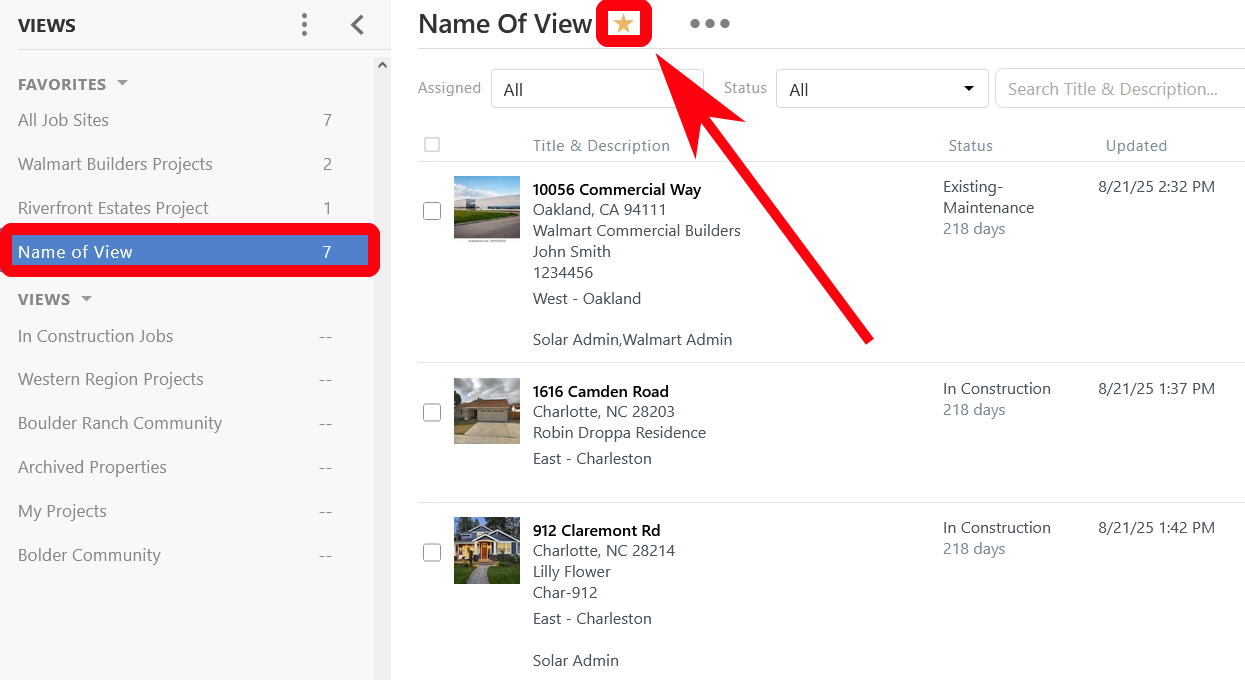Open the Assigned filter dropdown
The height and width of the screenshot is (680, 1245).
pos(596,89)
